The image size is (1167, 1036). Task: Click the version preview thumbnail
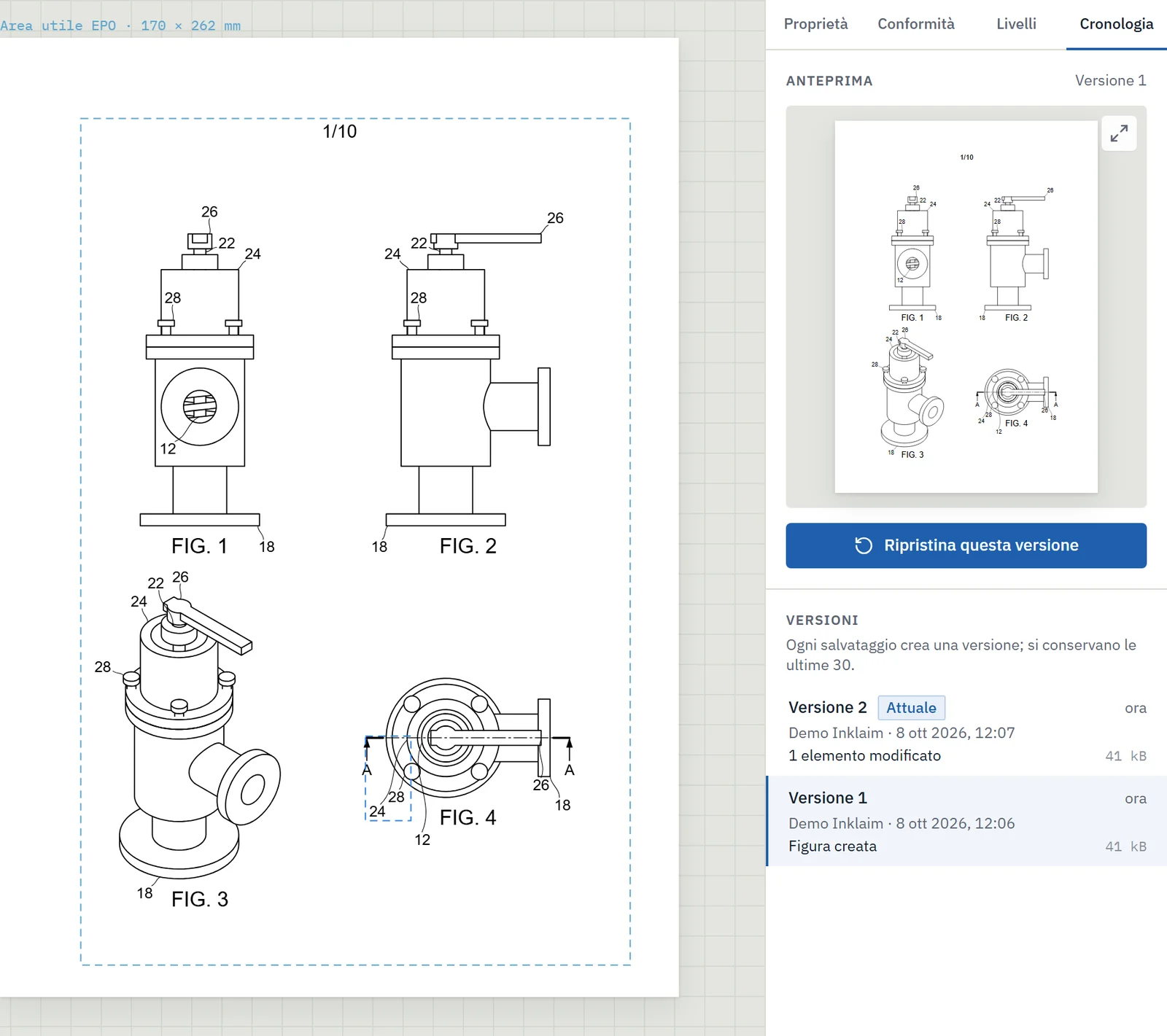(966, 307)
